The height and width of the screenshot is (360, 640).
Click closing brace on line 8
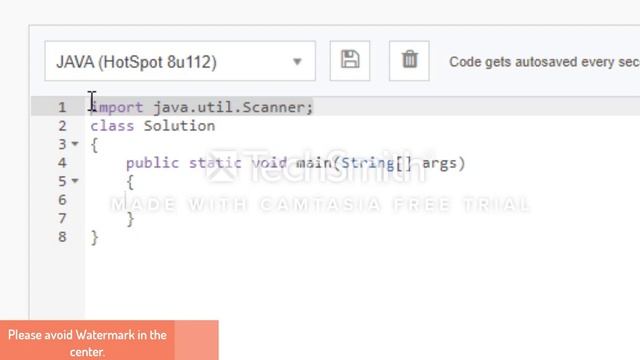94,237
